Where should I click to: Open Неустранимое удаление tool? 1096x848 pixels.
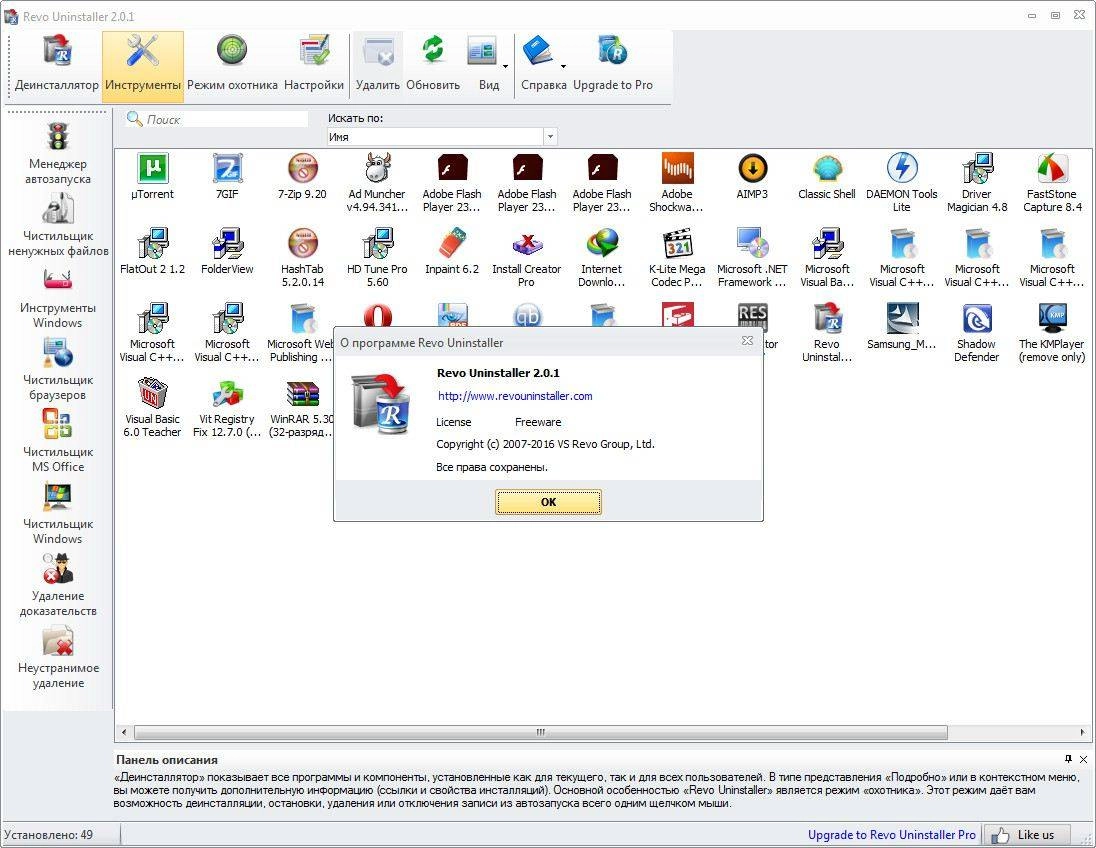pos(58,657)
